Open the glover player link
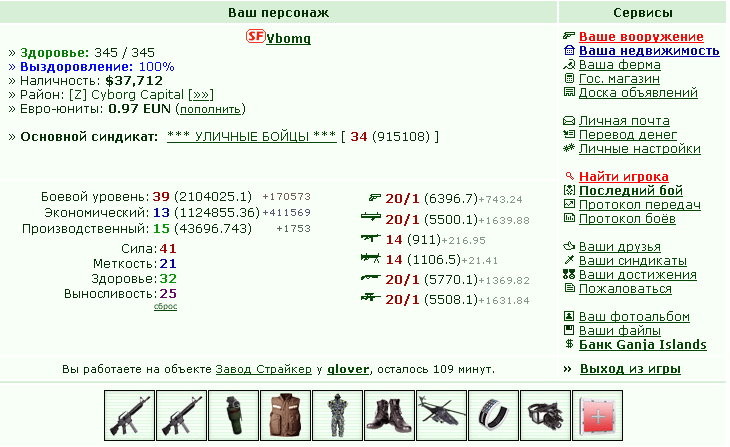The width and height of the screenshot is (730, 447). click(348, 369)
